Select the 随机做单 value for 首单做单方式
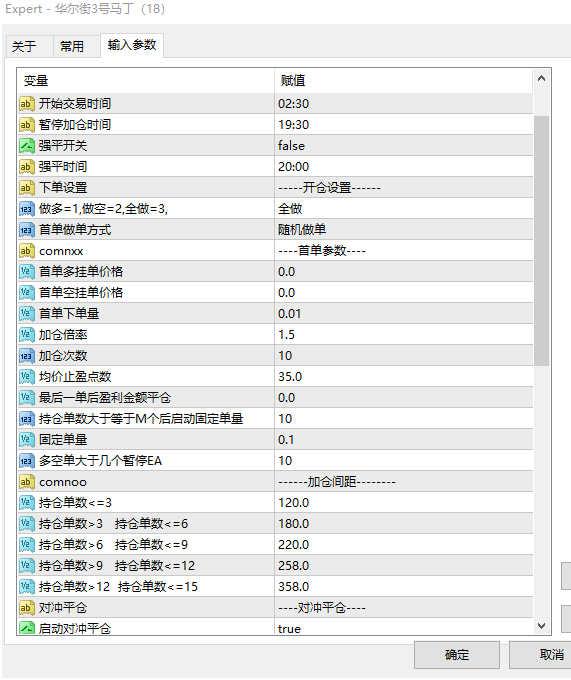Viewport: 571px width, 680px height. [x=404, y=230]
